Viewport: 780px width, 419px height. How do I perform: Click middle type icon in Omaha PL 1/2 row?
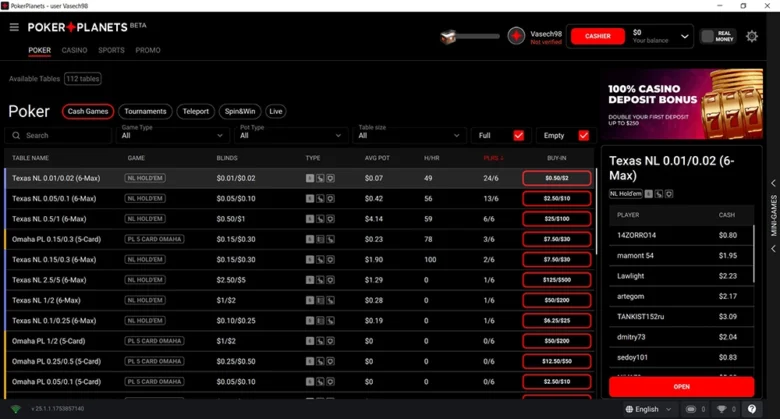coord(320,341)
